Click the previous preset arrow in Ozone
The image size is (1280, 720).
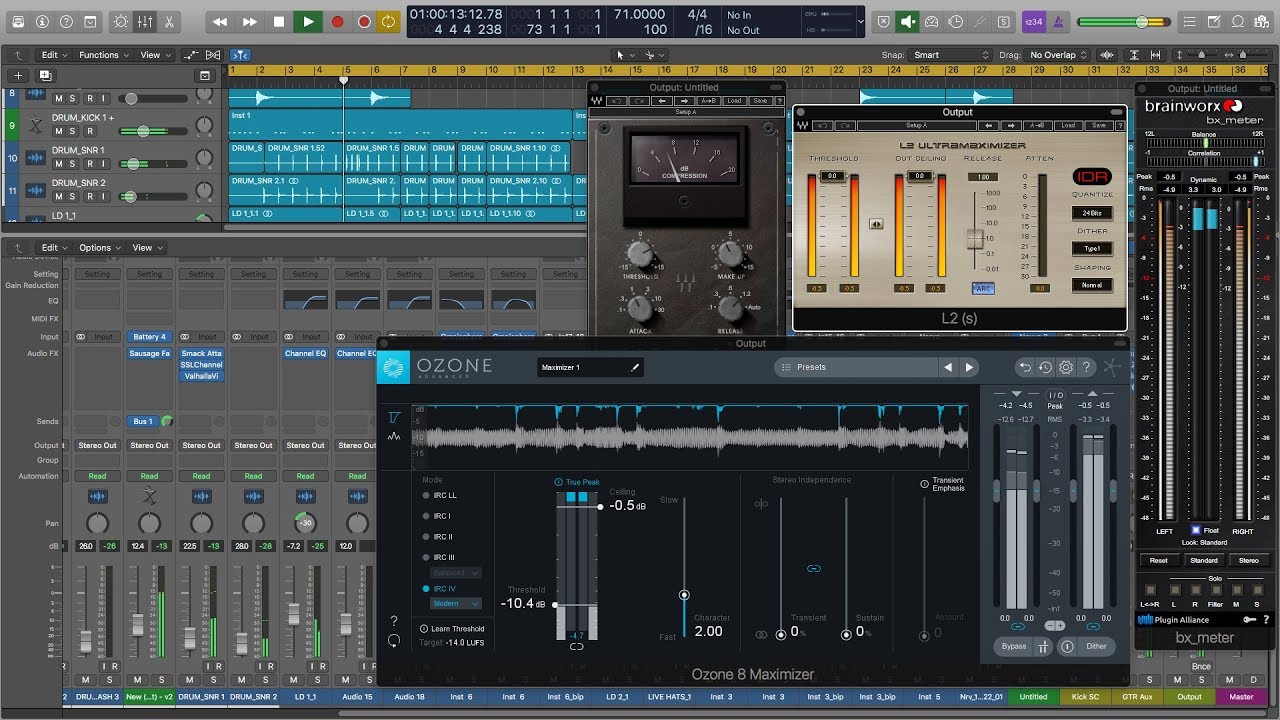click(948, 367)
